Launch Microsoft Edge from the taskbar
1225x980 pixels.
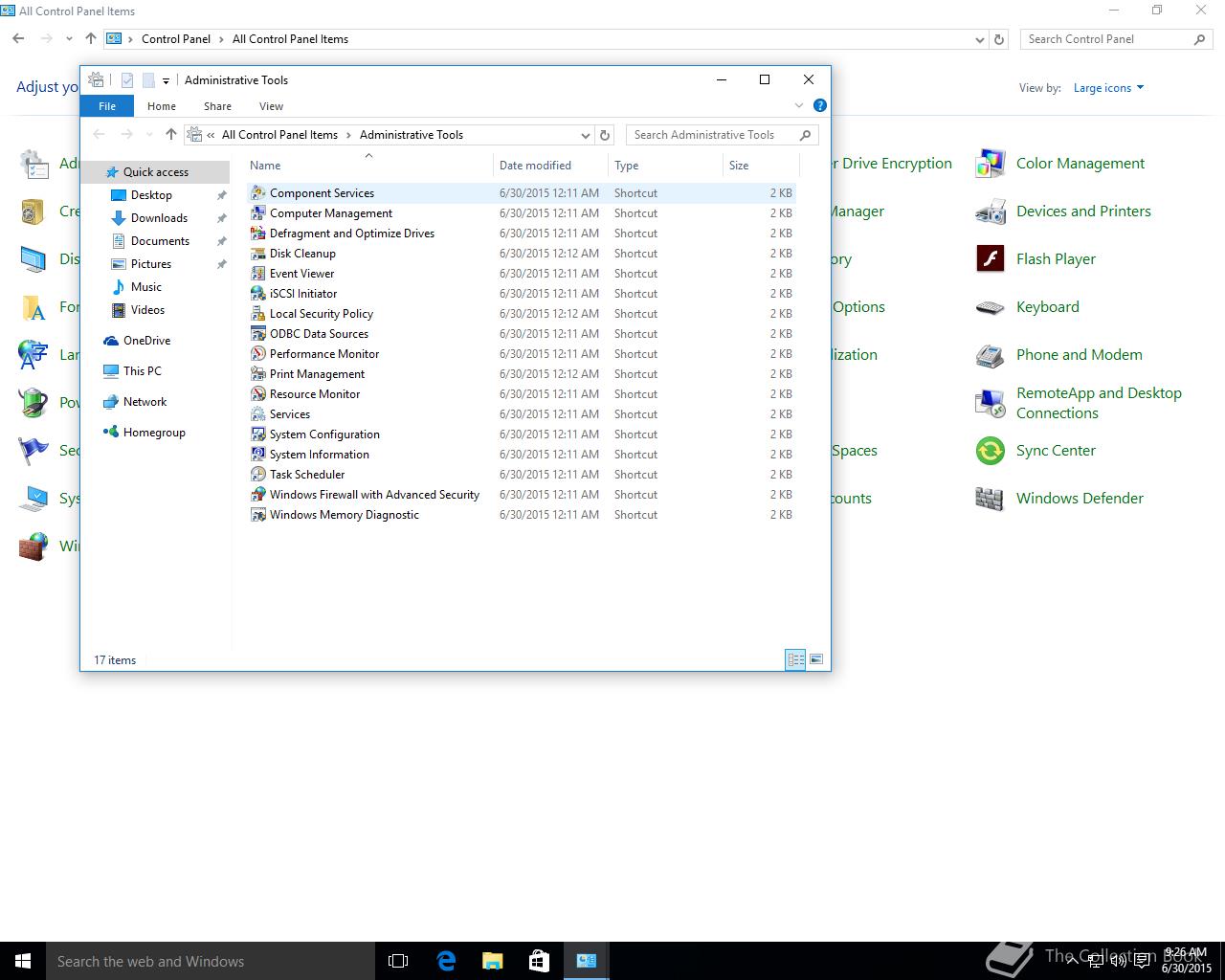coord(446,961)
